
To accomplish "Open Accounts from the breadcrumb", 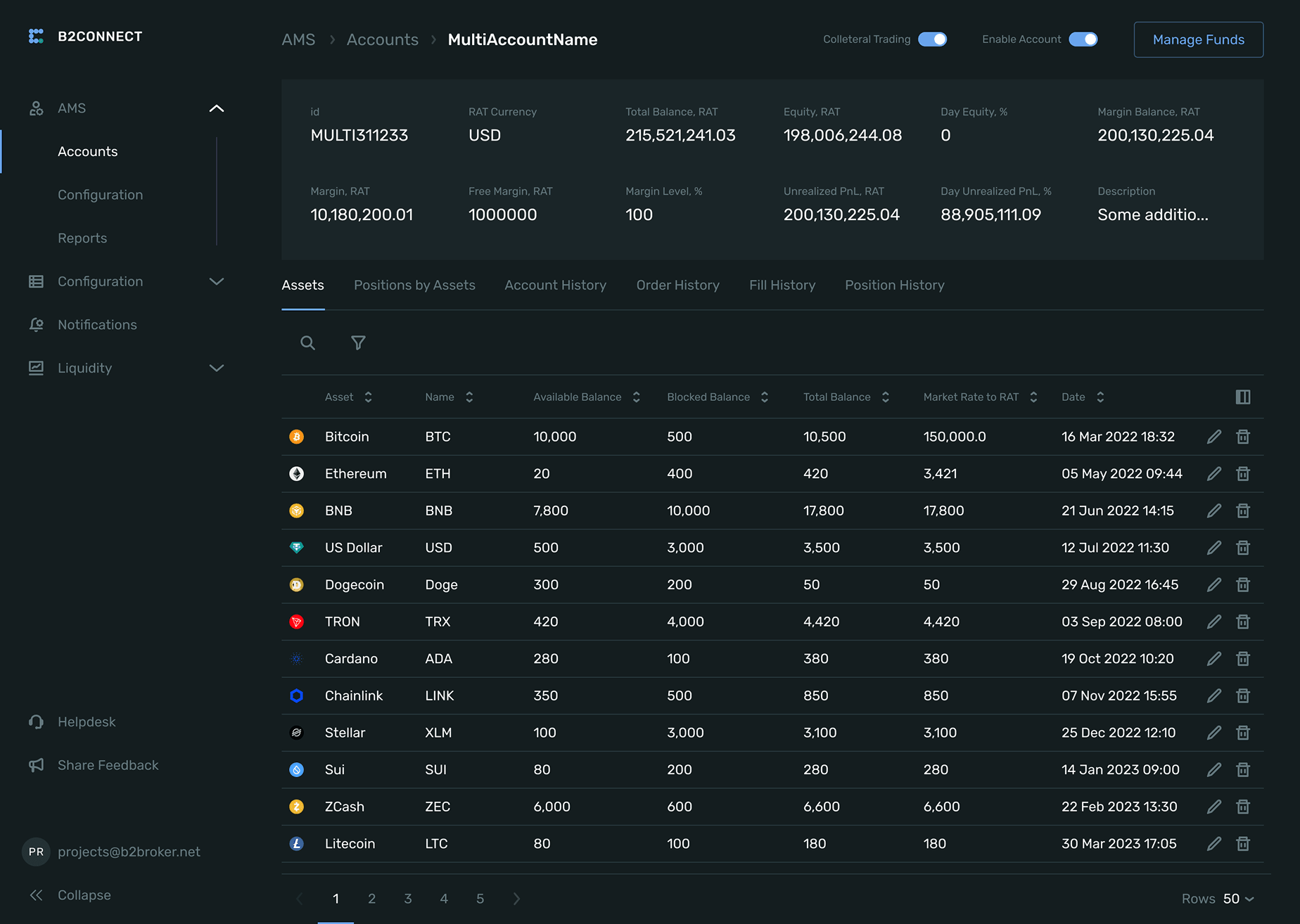I will click(382, 39).
